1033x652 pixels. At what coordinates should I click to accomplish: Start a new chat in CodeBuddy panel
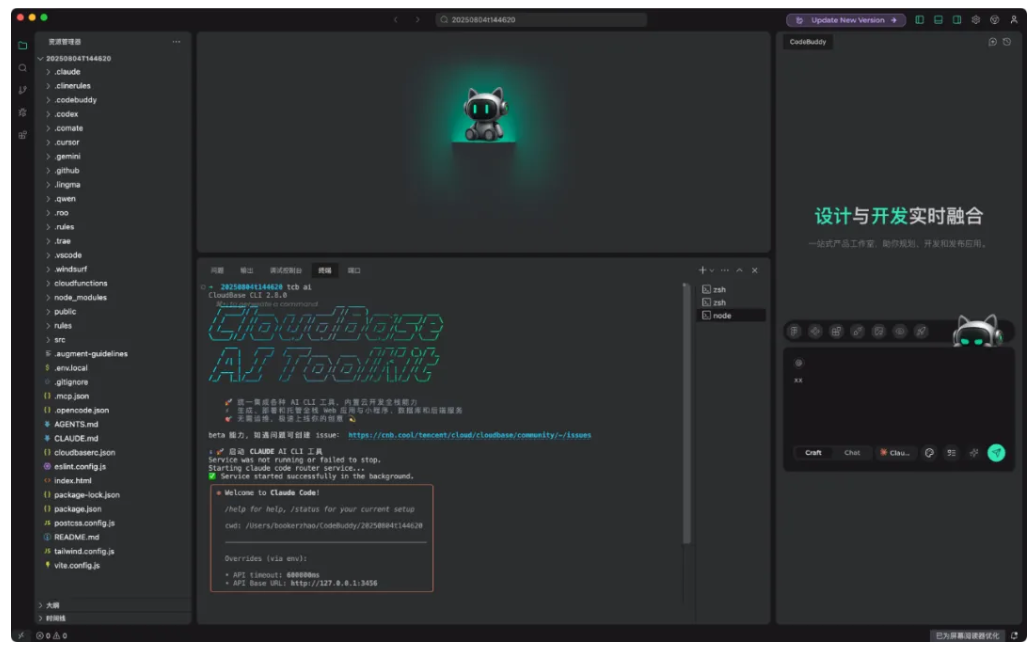coord(992,42)
